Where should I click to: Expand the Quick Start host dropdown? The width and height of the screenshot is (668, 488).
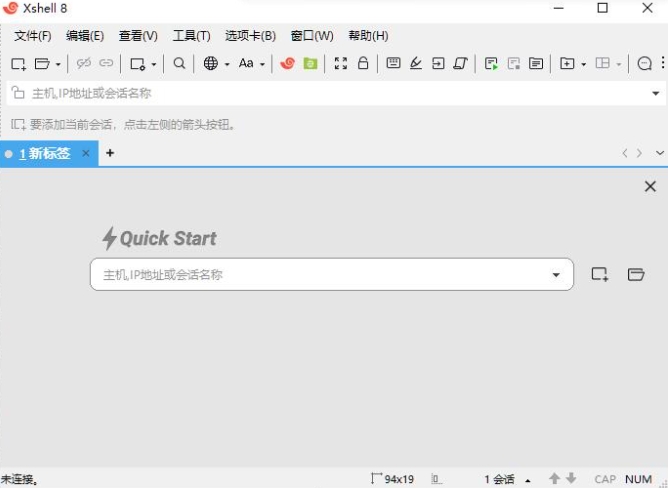point(556,275)
